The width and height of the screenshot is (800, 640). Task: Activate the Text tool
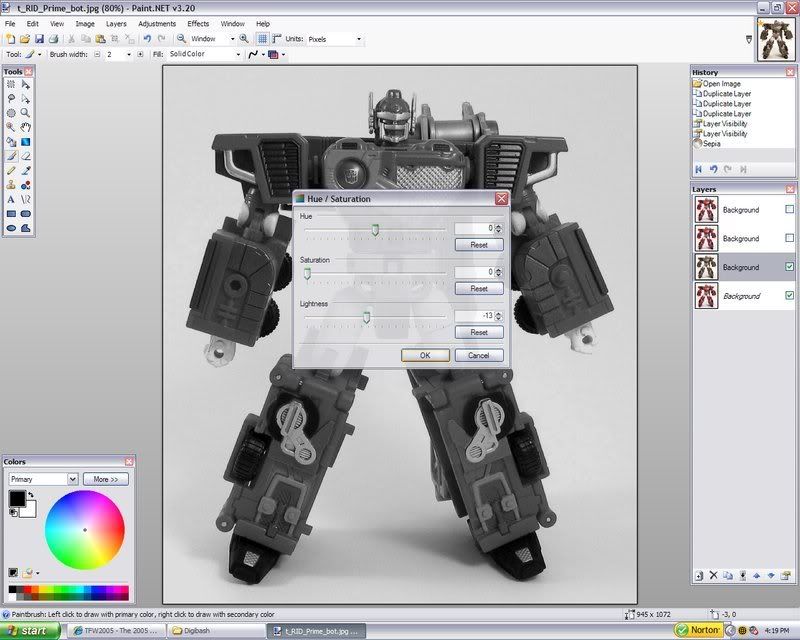point(11,200)
